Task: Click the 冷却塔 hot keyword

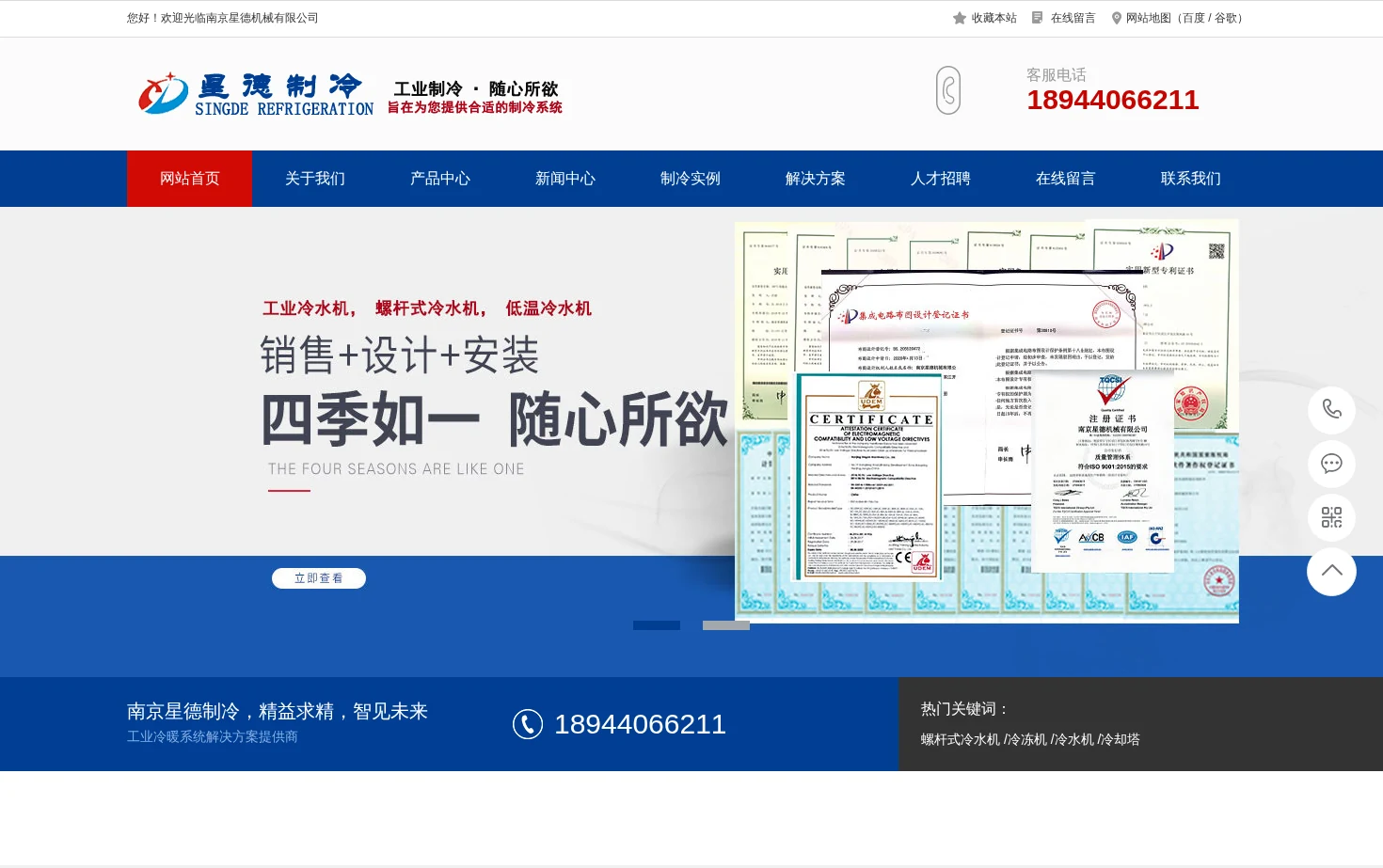Action: pyautogui.click(x=1121, y=739)
